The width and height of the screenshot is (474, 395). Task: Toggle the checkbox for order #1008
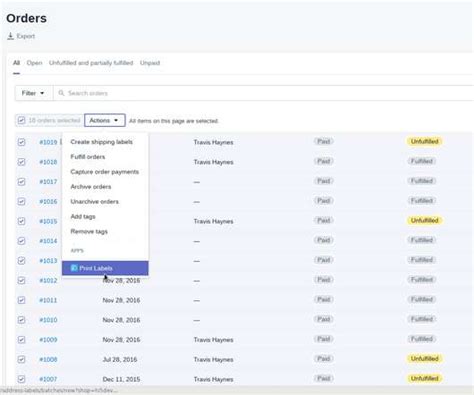(21, 359)
